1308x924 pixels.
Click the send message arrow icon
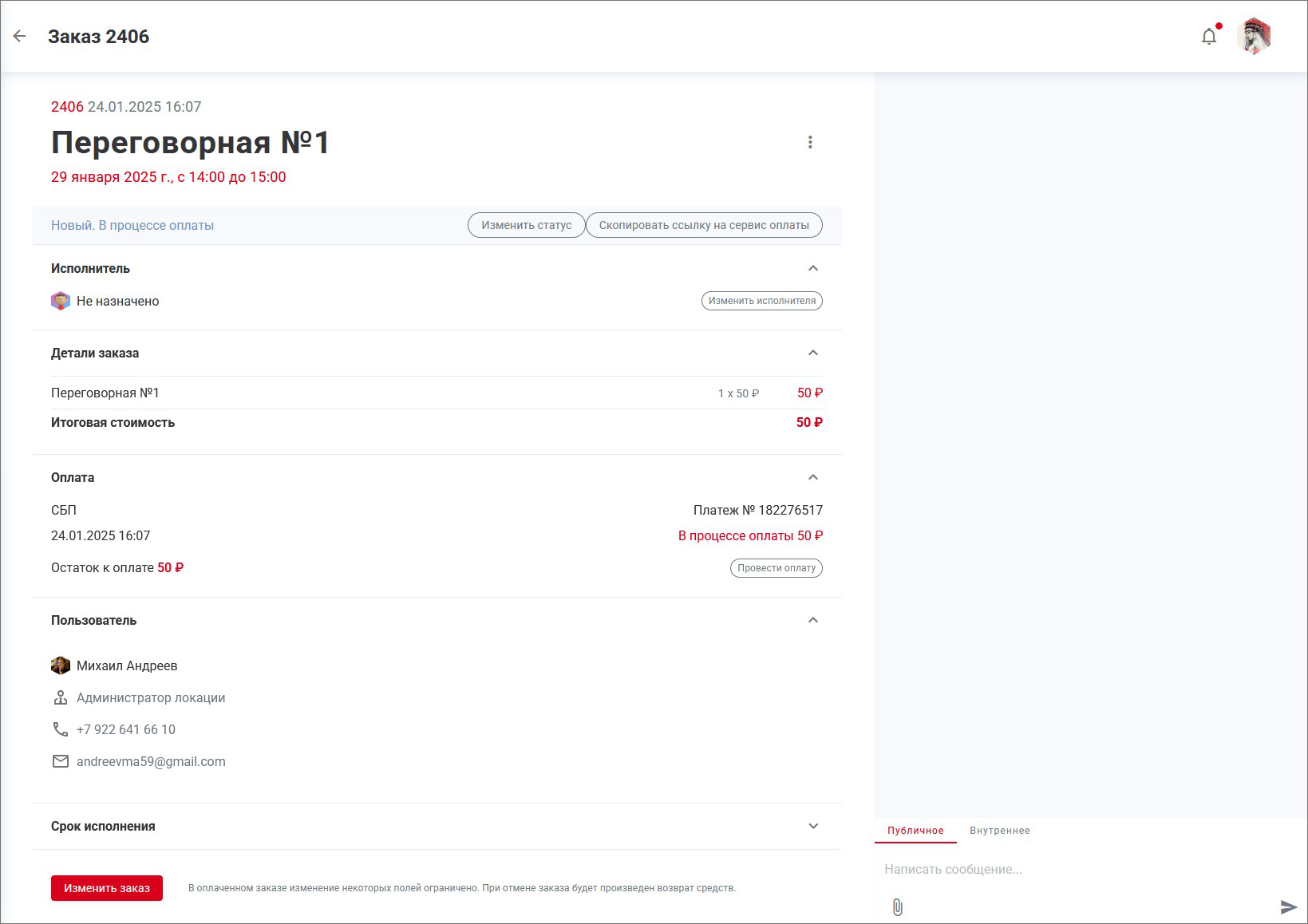[1288, 907]
